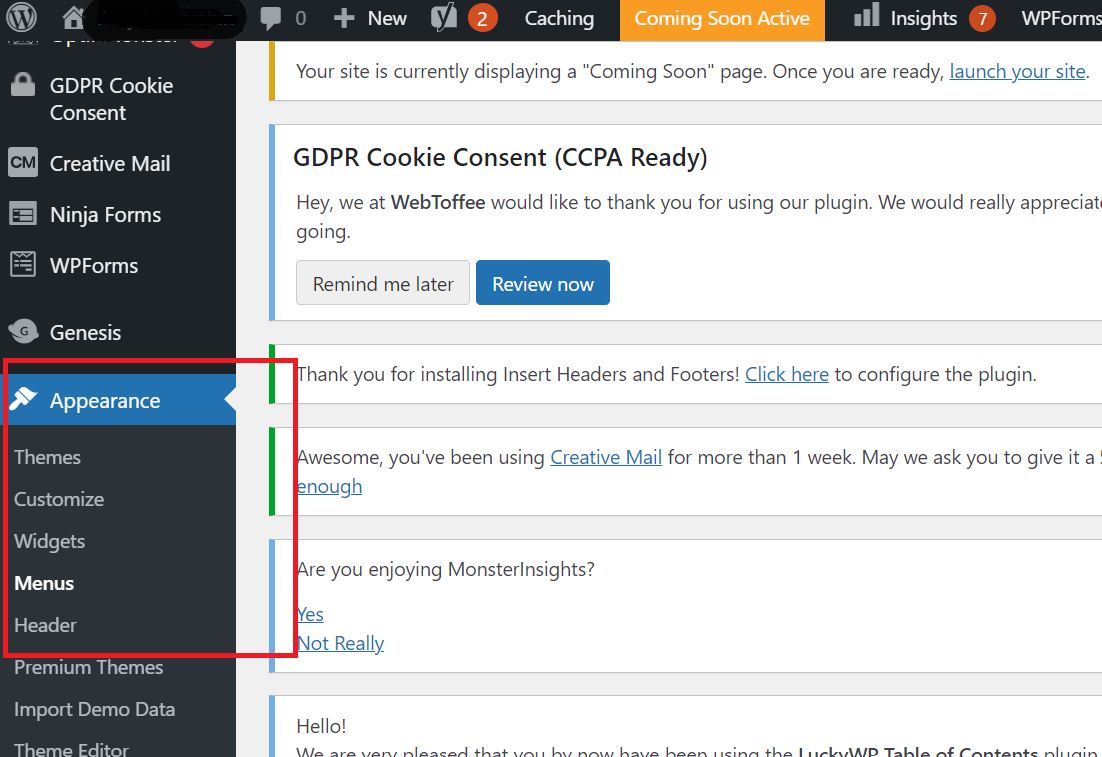Click the Hello! notice text
Screen dimensions: 1102x757
pyautogui.click(x=321, y=726)
